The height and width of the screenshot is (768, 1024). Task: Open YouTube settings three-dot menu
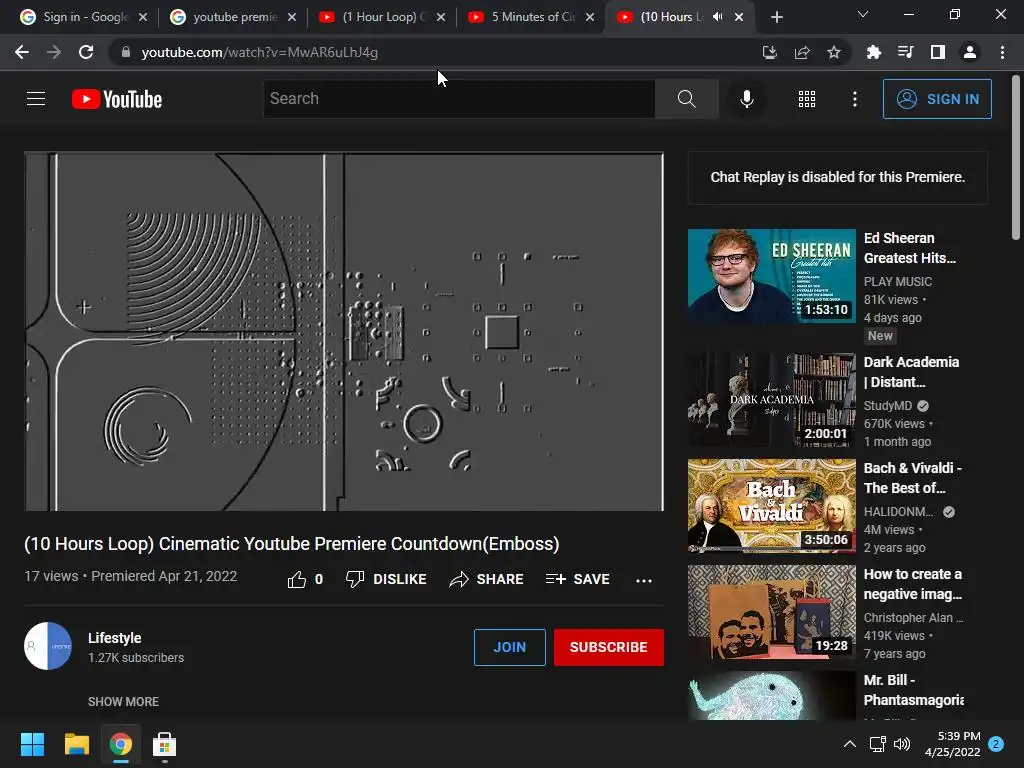click(x=854, y=99)
